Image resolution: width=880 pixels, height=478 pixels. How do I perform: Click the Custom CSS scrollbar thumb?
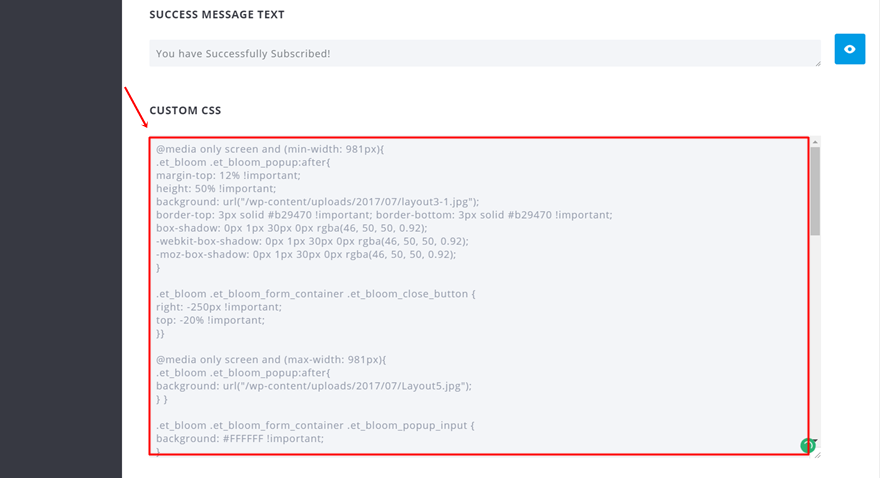coord(816,190)
